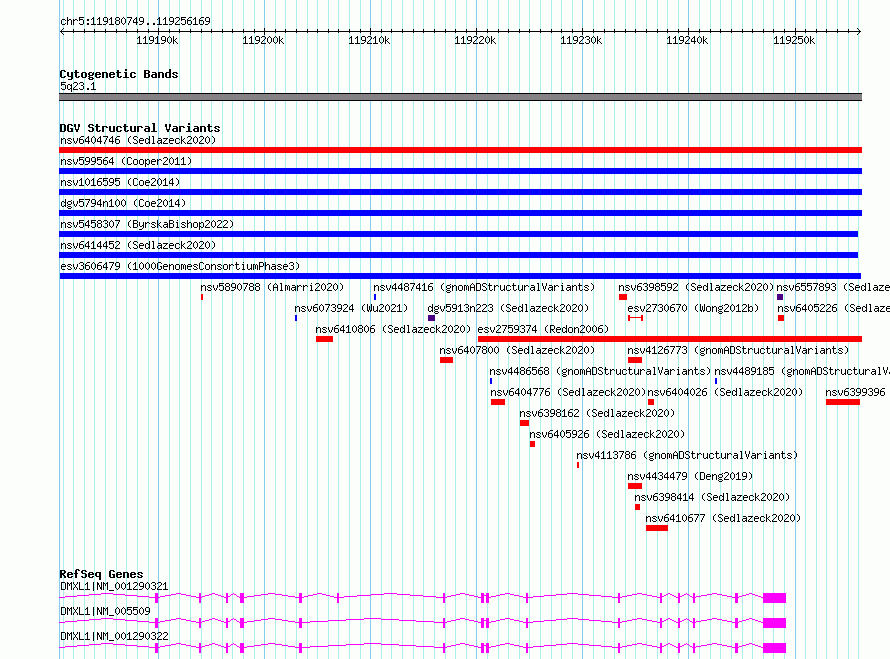The image size is (890, 659).
Task: Click the purple dgv5913n223 feature box
Action: coord(431,318)
